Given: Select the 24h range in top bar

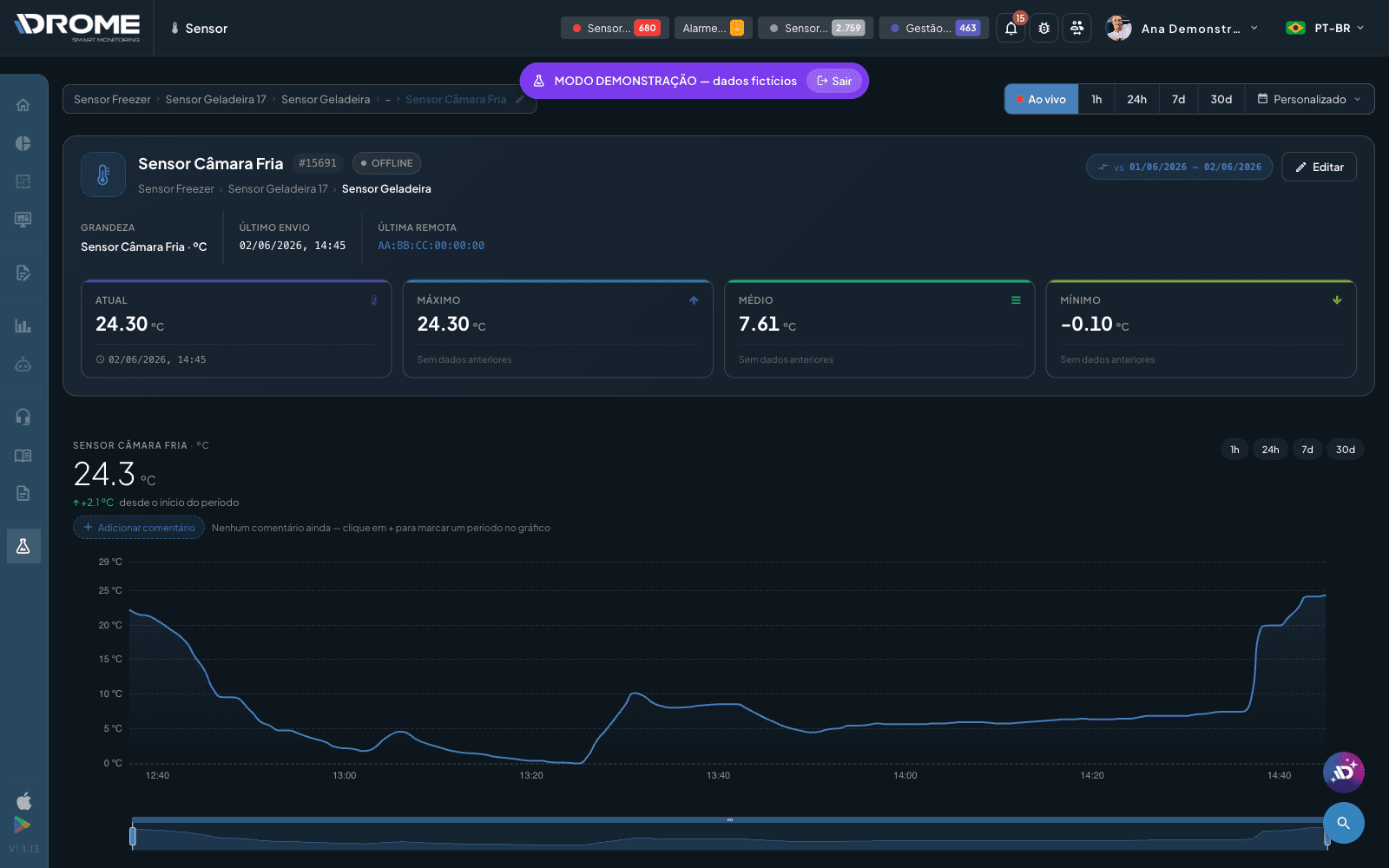Looking at the screenshot, I should click(1136, 99).
